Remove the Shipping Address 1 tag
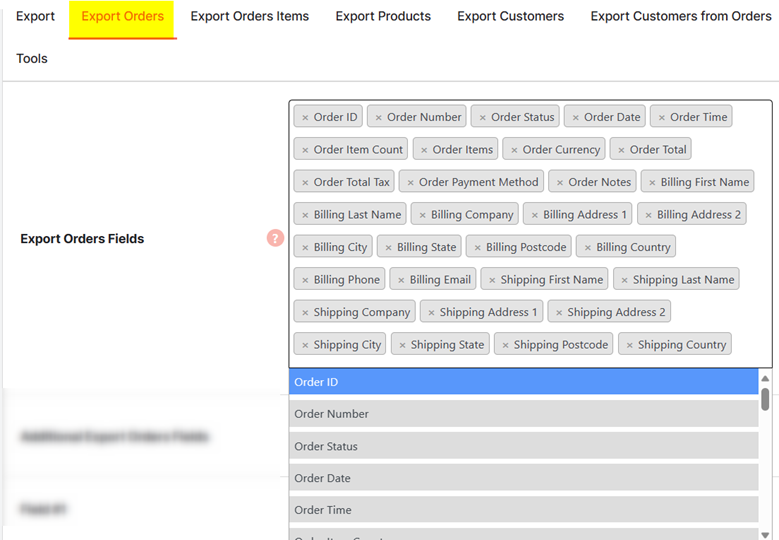Viewport: 779px width, 540px height. (x=431, y=312)
